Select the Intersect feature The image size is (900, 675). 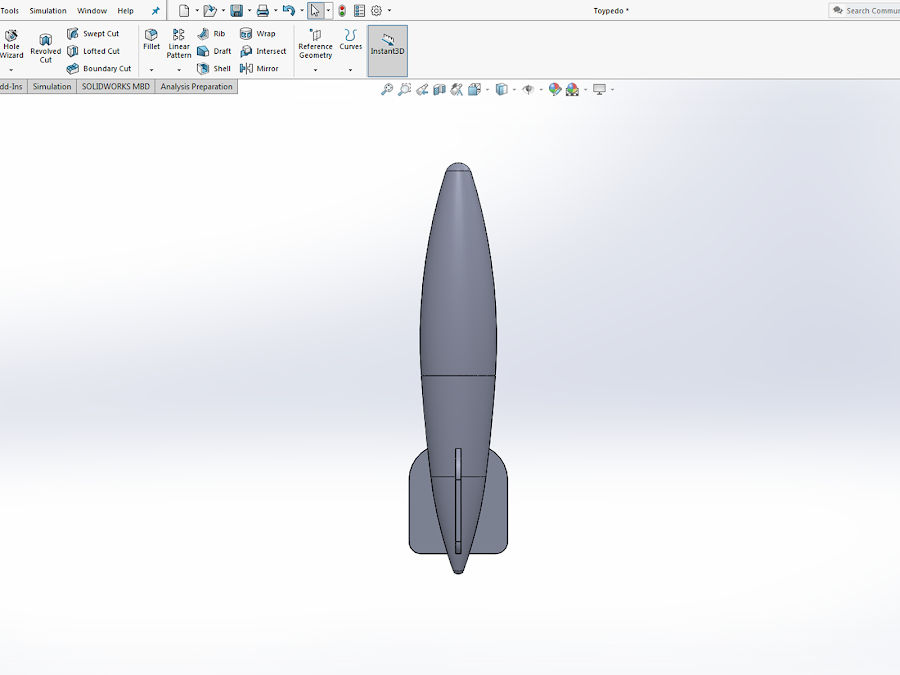(x=263, y=51)
